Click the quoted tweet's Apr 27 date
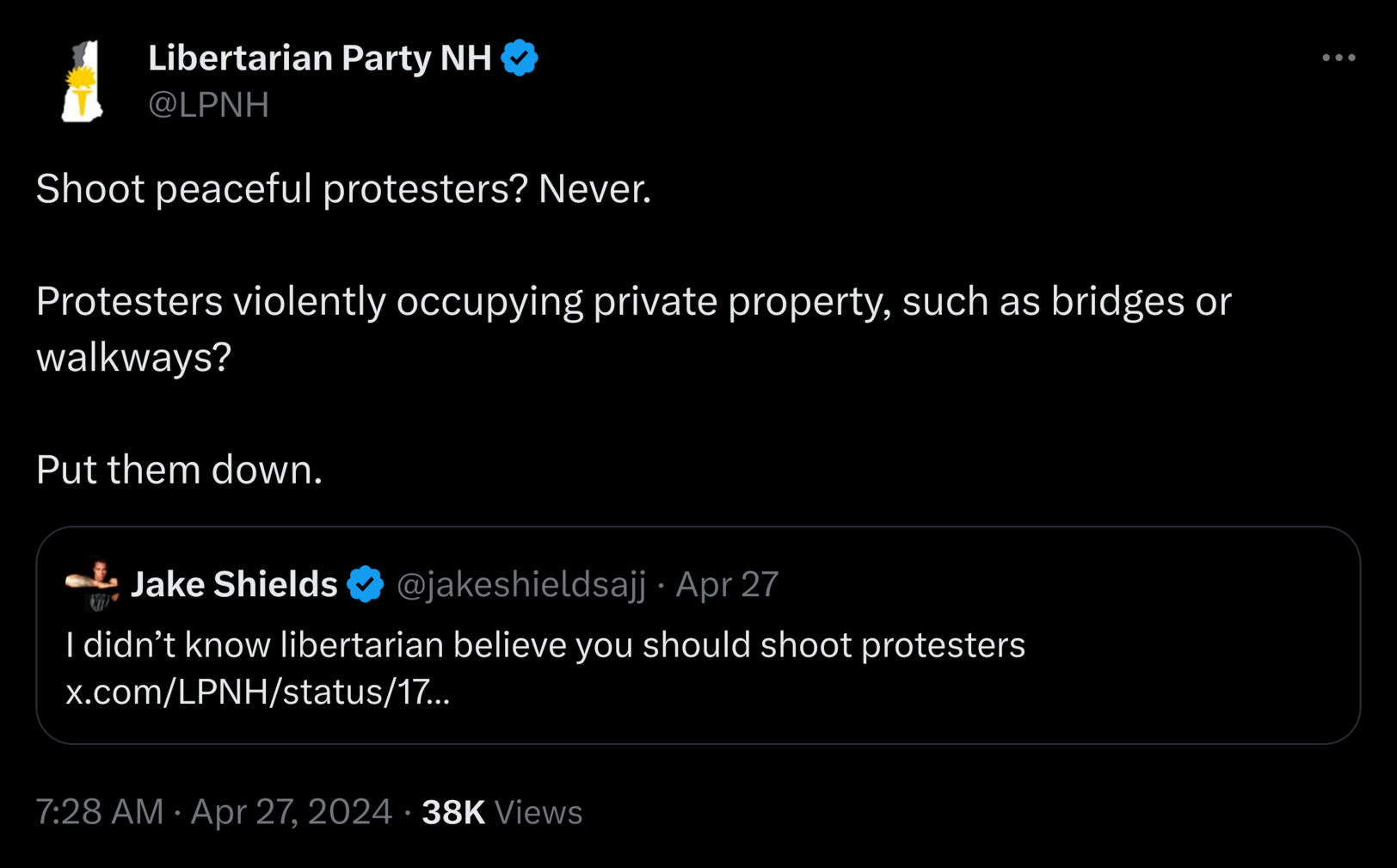Screen dimensions: 1397x868 727,585
